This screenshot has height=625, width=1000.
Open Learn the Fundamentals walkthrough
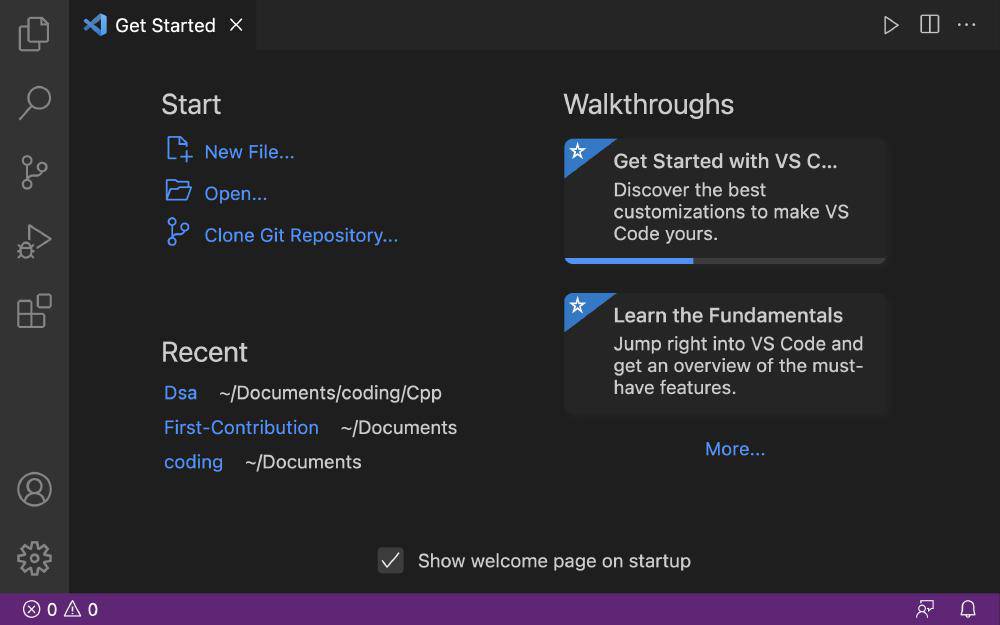[x=726, y=354]
